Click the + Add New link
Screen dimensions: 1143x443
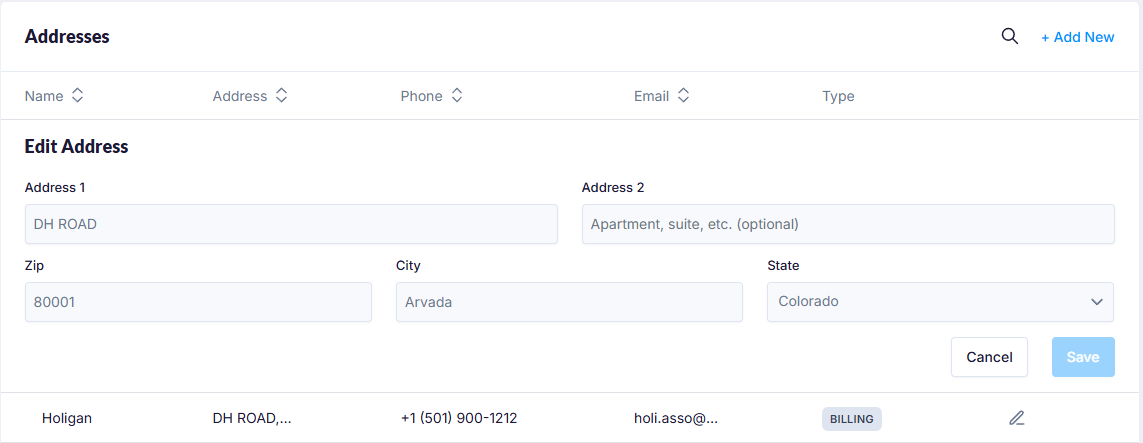(1077, 37)
